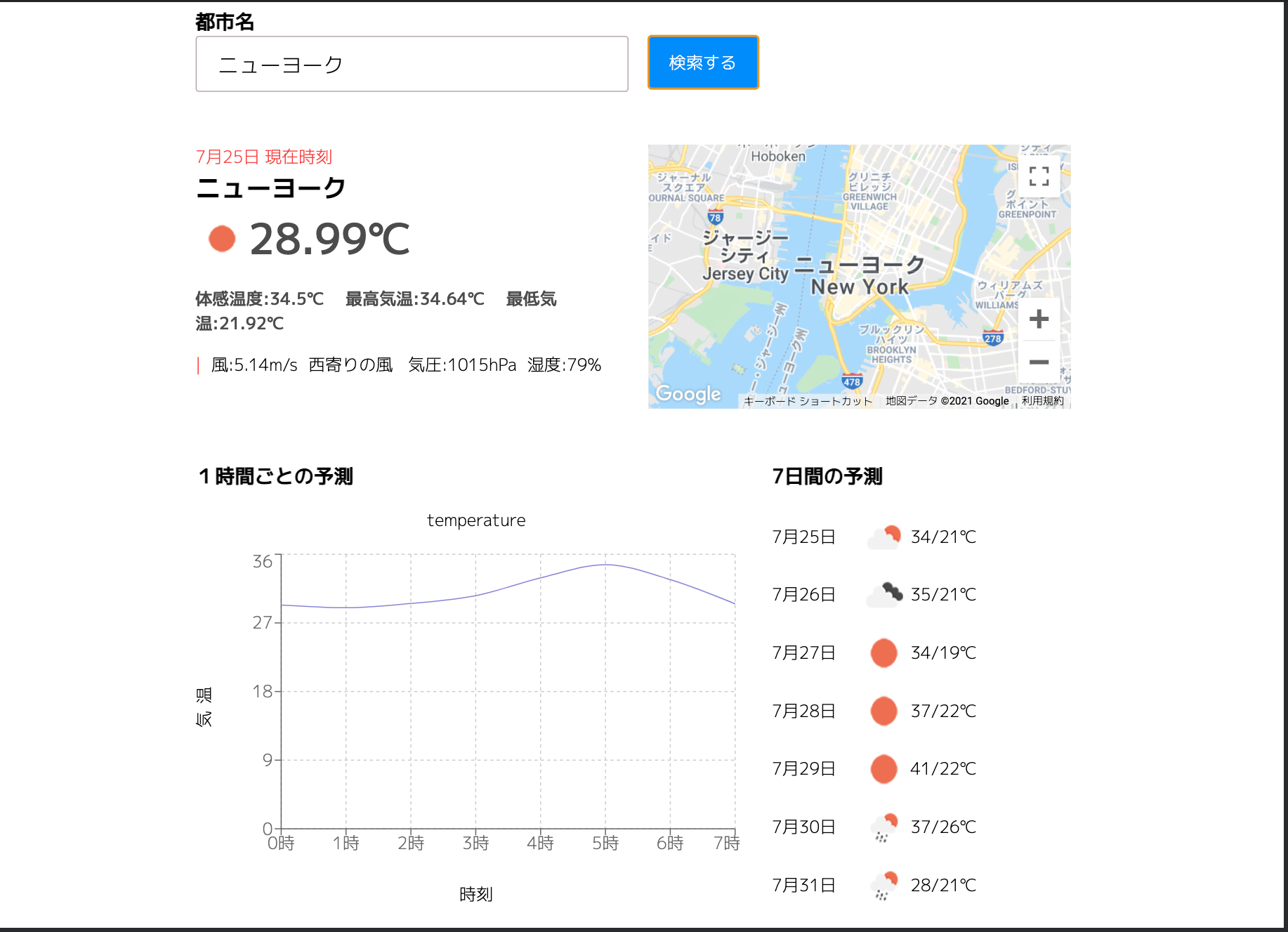Click the Interstate 278 shield on map
1288x932 pixels.
click(992, 338)
